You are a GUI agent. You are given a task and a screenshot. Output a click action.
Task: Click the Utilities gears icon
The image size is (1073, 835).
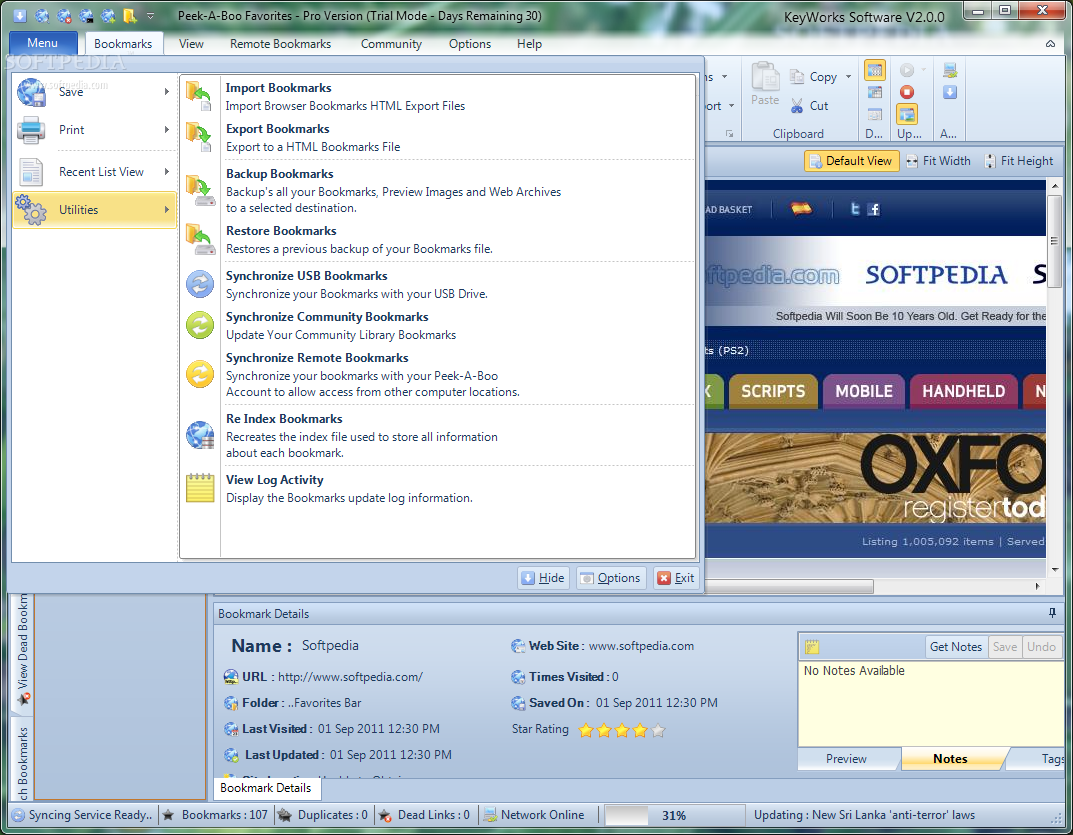pyautogui.click(x=31, y=209)
